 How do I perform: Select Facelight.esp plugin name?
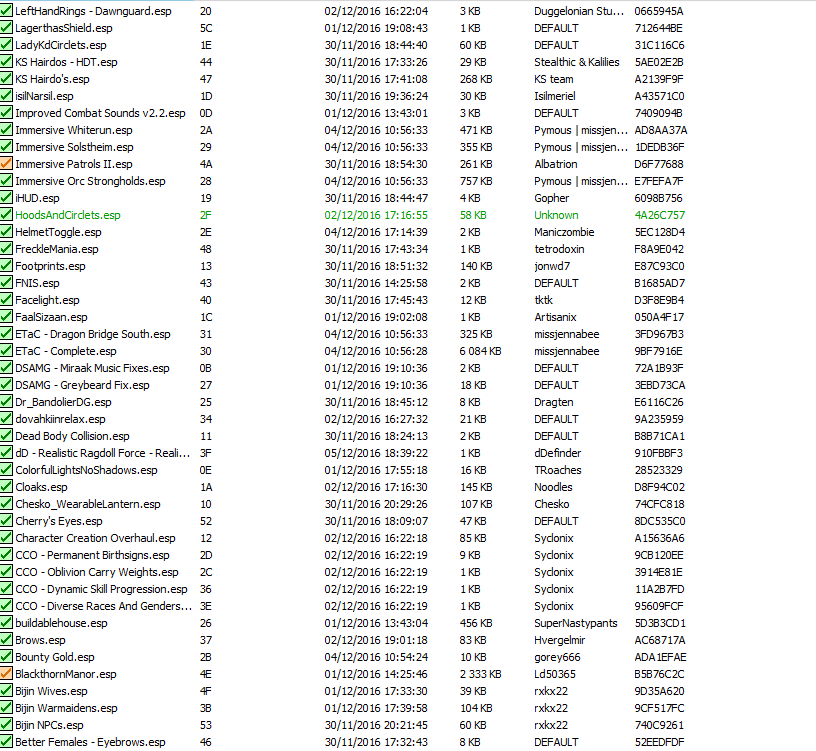47,300
